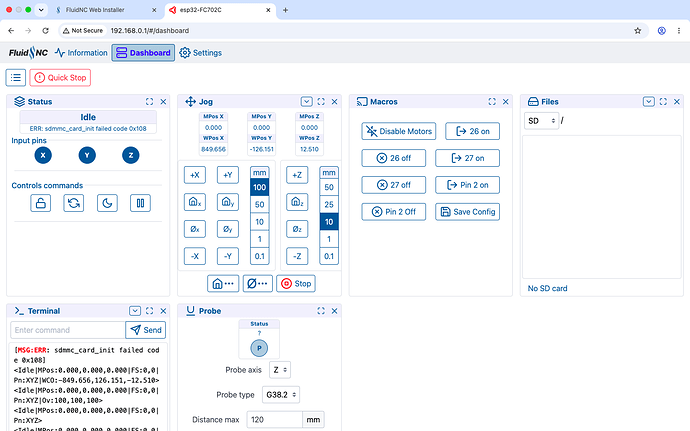Run the 26 on macro
The image size is (690, 431).
click(x=473, y=131)
